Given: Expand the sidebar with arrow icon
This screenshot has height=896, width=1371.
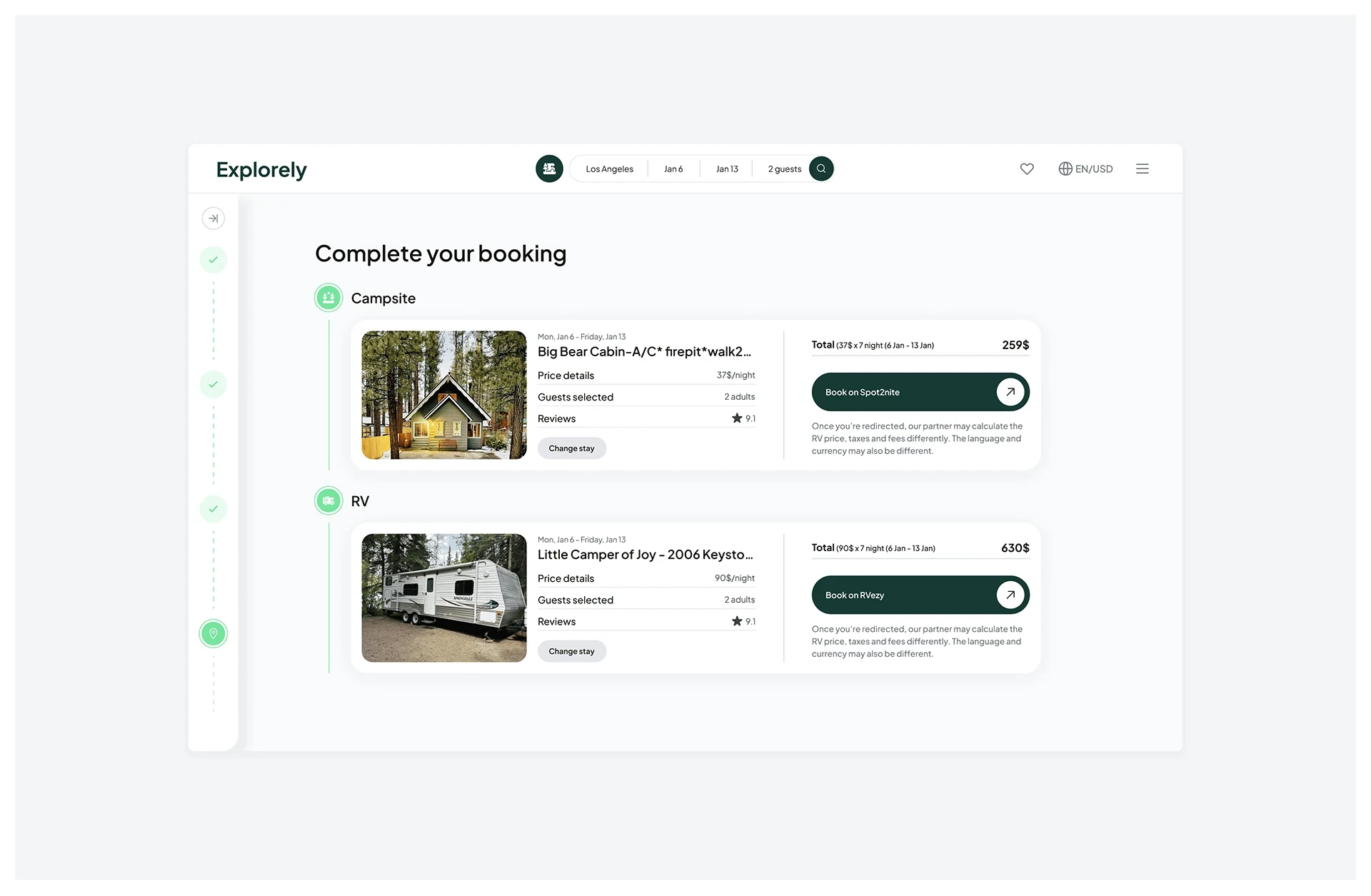Looking at the screenshot, I should tap(214, 218).
